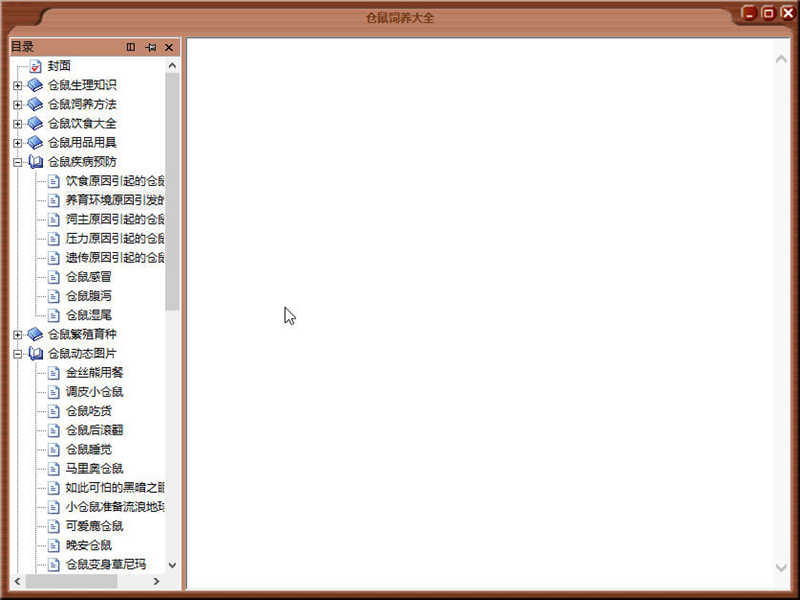
Task: Open the 小仓鼠准备流浪地球 picture page
Action: pos(115,507)
